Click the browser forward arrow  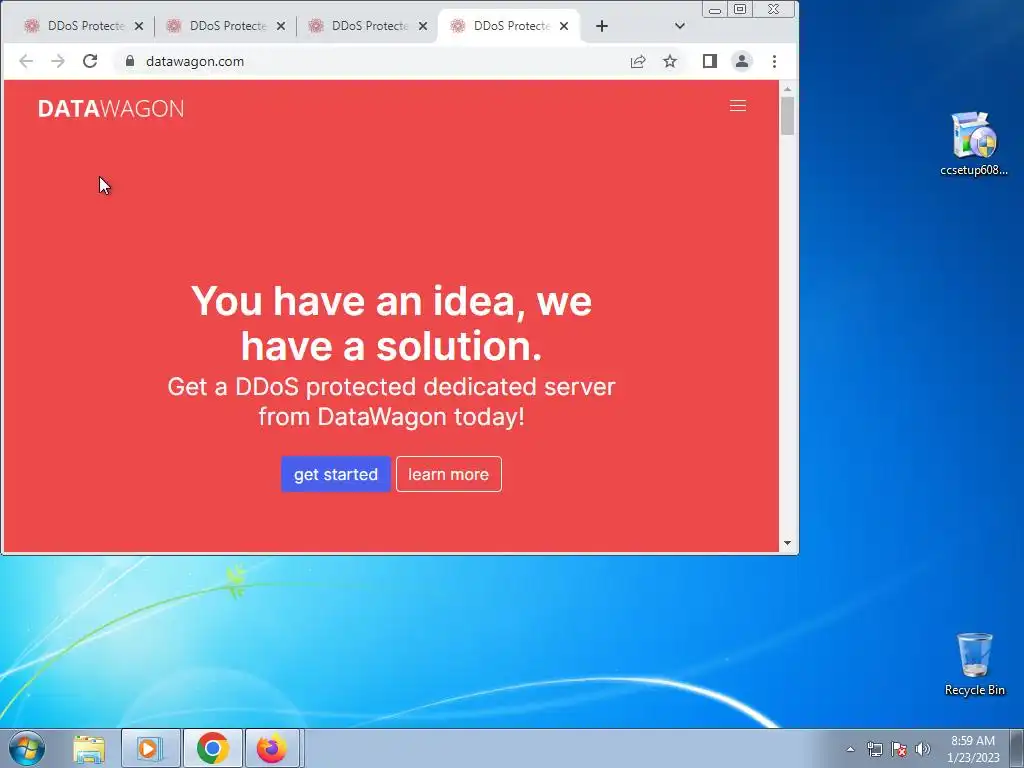coord(58,61)
